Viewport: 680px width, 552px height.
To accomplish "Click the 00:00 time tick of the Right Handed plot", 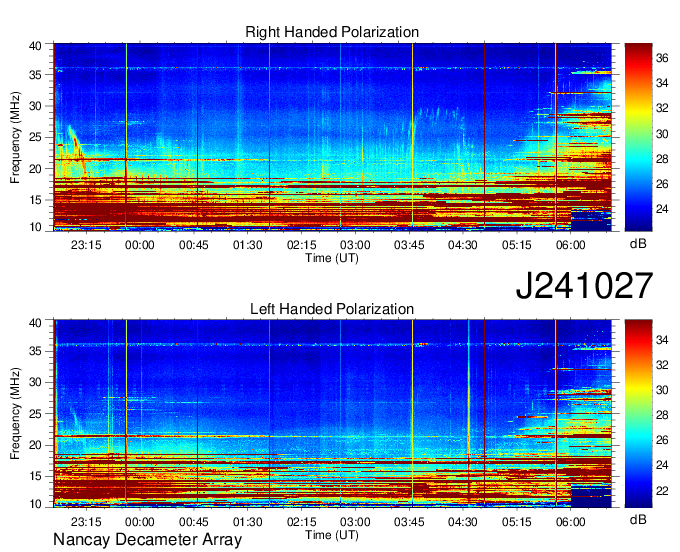I will (140, 245).
